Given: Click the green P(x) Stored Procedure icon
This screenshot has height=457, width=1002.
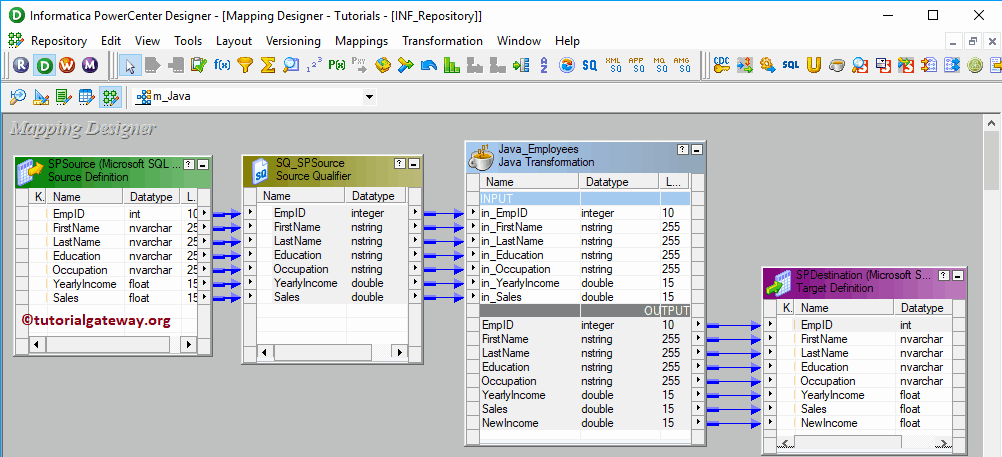Looking at the screenshot, I should pos(337,65).
